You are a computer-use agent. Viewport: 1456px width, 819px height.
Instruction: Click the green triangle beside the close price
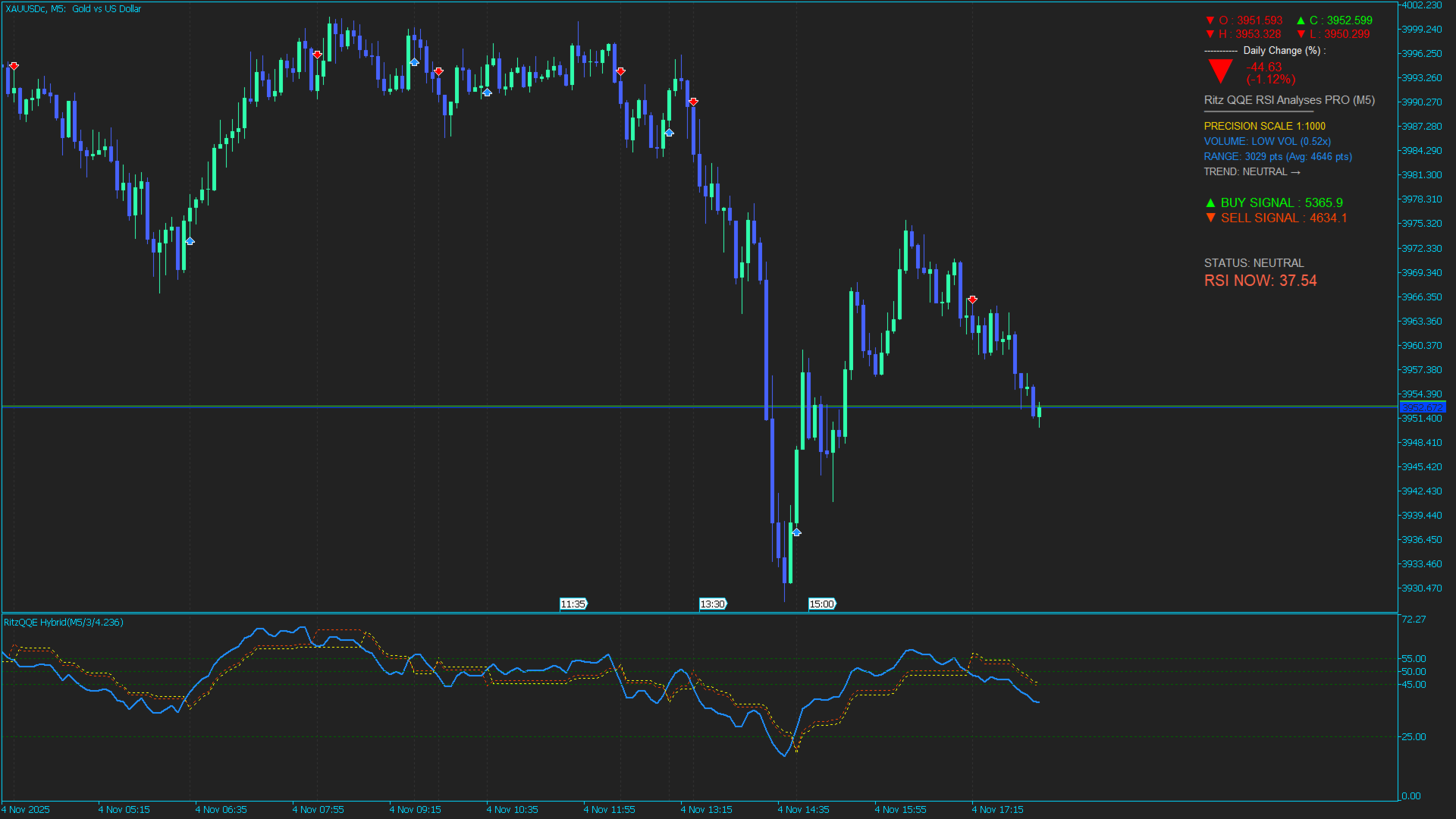tap(1301, 20)
